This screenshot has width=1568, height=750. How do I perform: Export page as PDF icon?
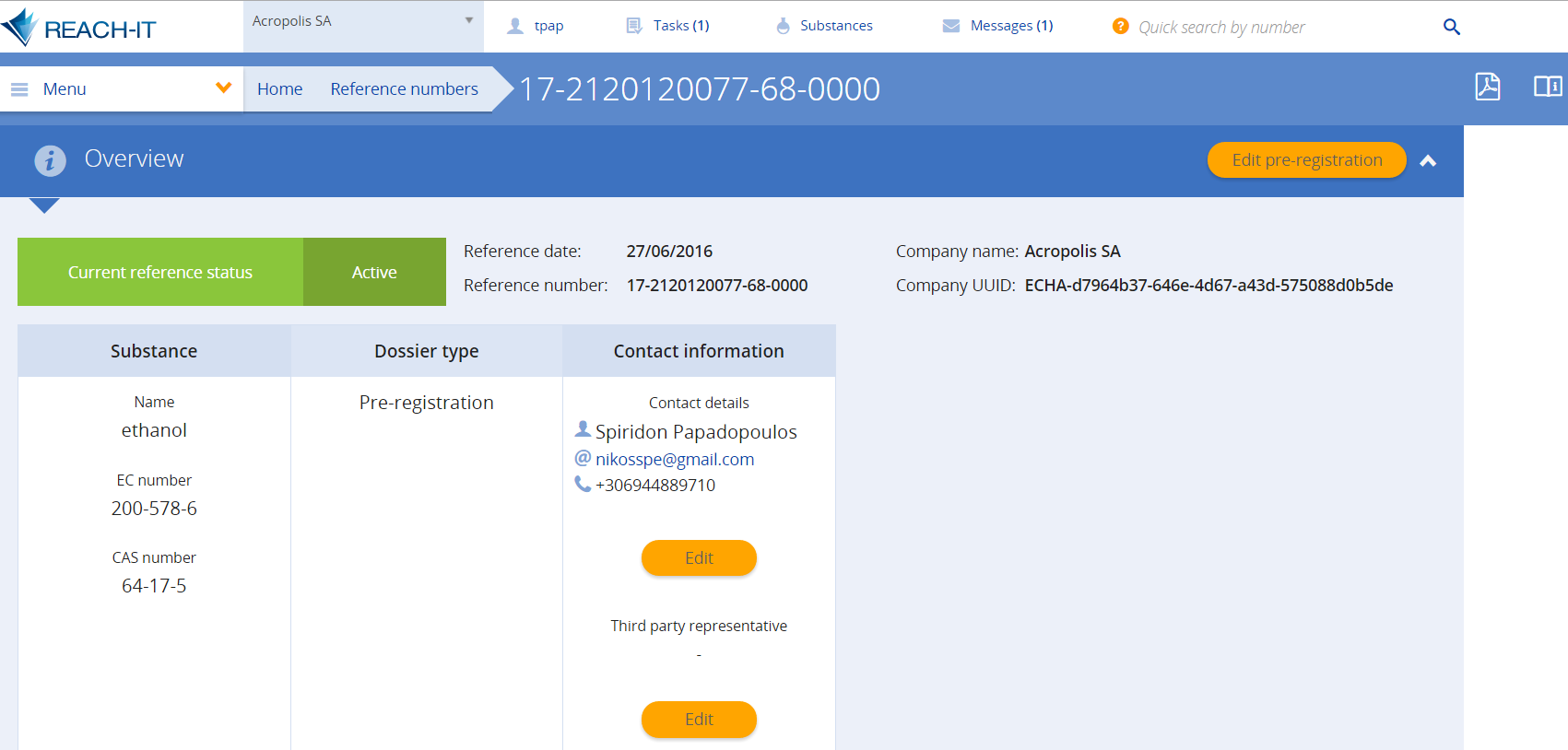pos(1488,87)
